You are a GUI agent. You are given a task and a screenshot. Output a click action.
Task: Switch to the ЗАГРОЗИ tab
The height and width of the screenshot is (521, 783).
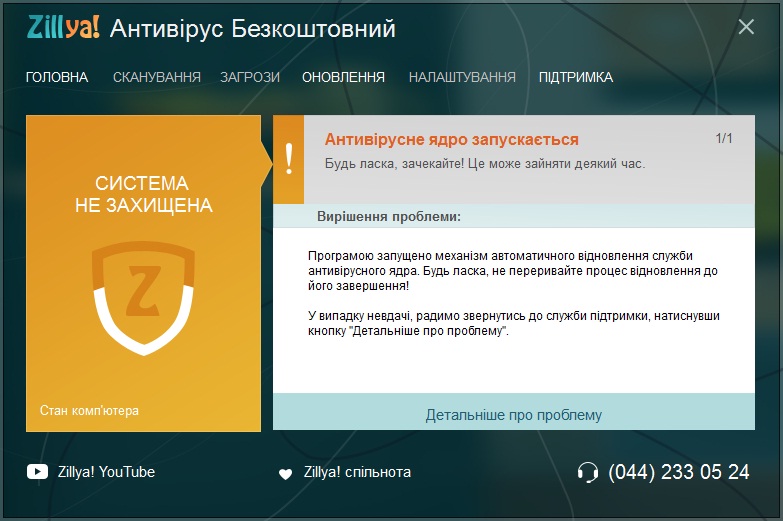(x=249, y=77)
